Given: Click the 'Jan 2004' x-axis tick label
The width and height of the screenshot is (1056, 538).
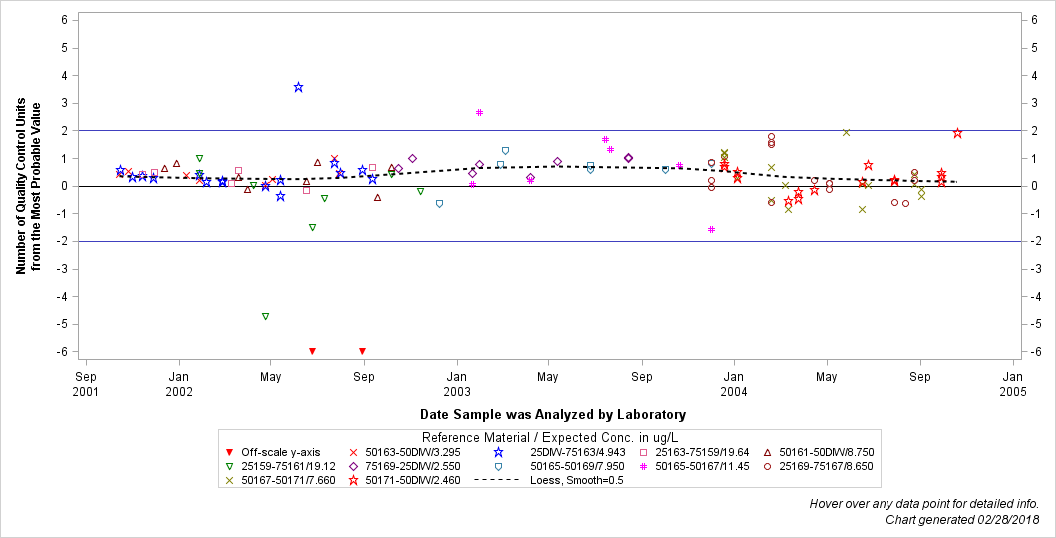Looking at the screenshot, I should (x=734, y=382).
